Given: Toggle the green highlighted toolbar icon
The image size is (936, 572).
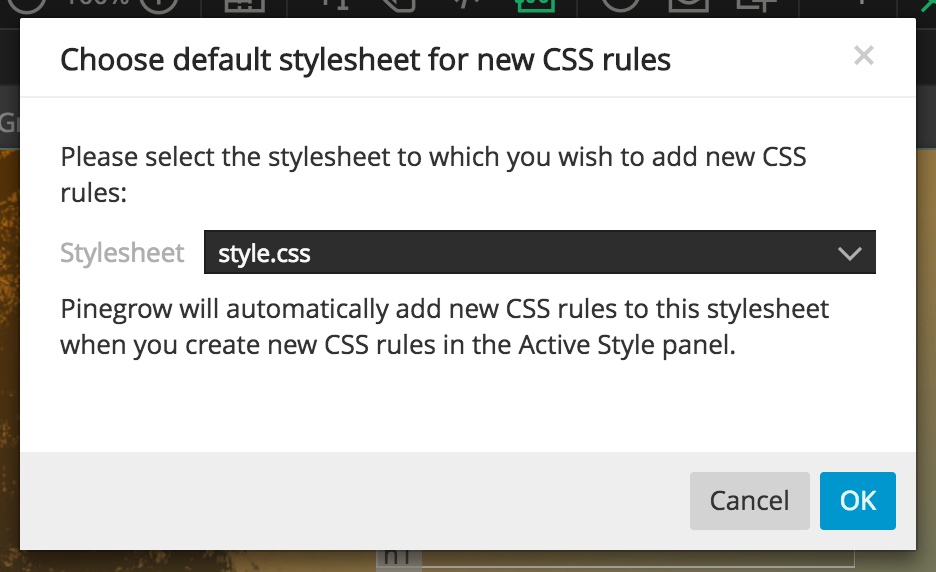Looking at the screenshot, I should pos(535,5).
